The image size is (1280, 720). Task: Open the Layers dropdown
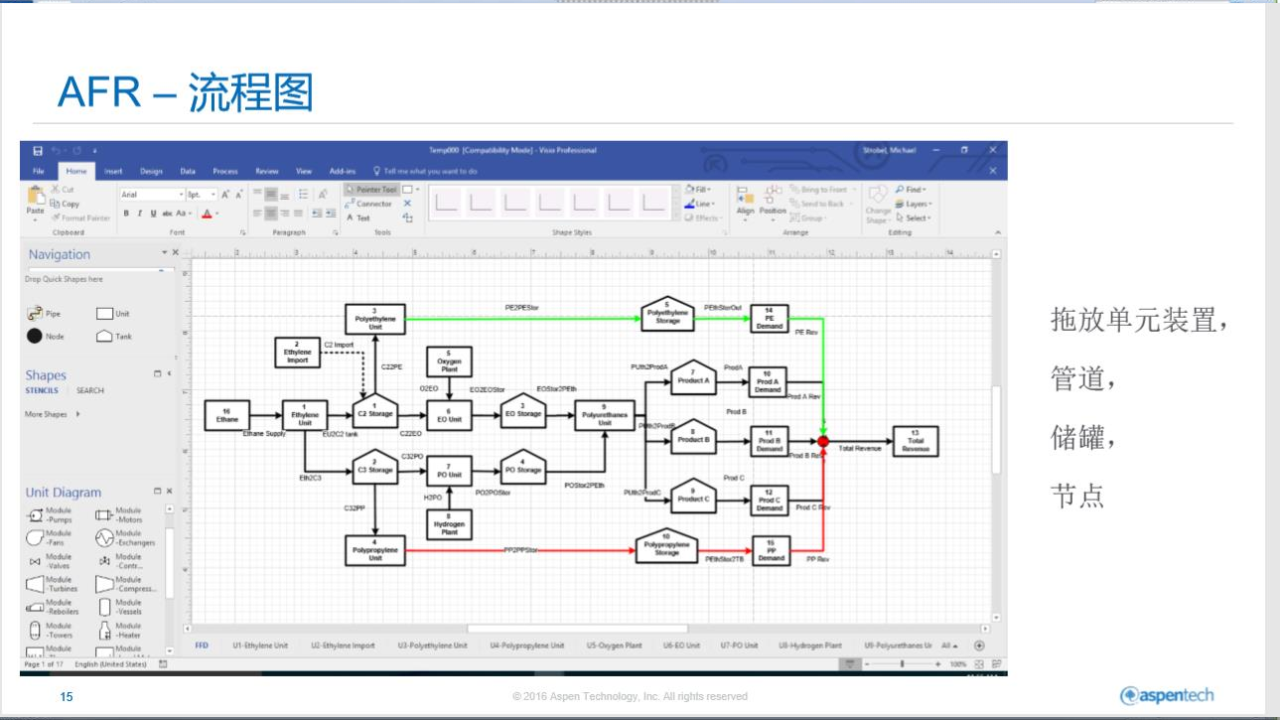coord(913,203)
